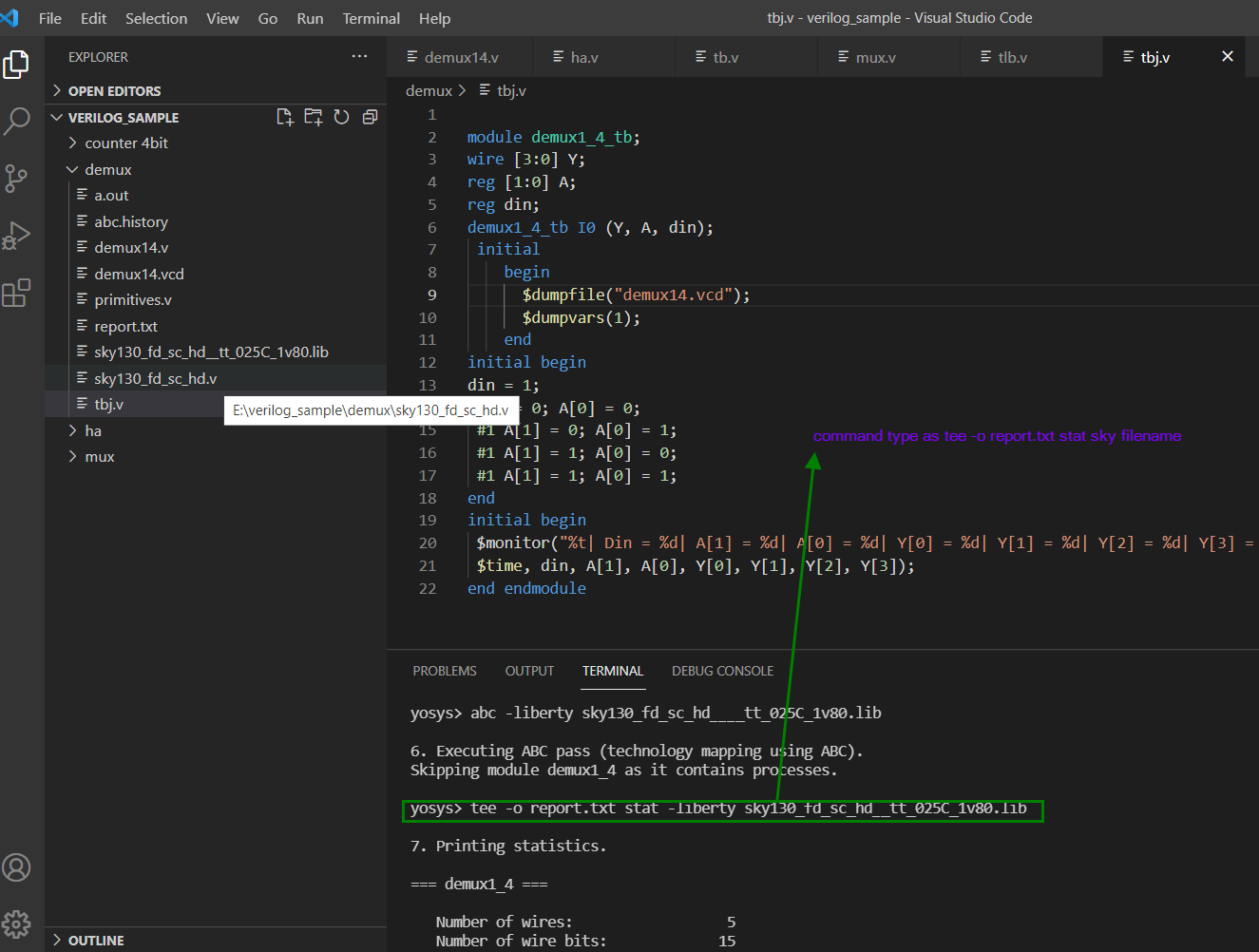Click the demux breadcrumb in editor
Viewport: 1259px width, 952px height.
[429, 91]
